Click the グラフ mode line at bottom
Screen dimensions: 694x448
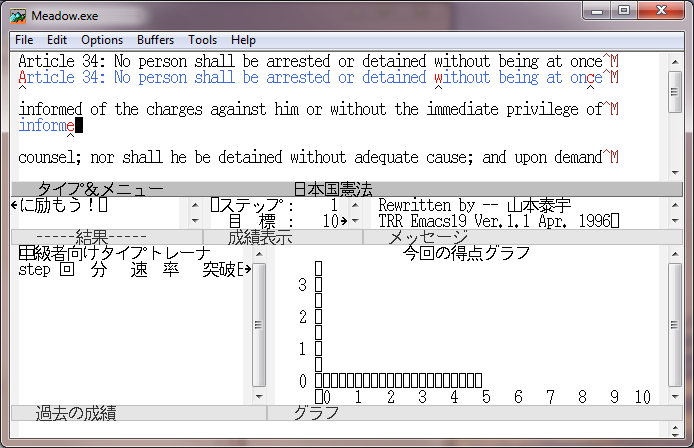[x=316, y=412]
